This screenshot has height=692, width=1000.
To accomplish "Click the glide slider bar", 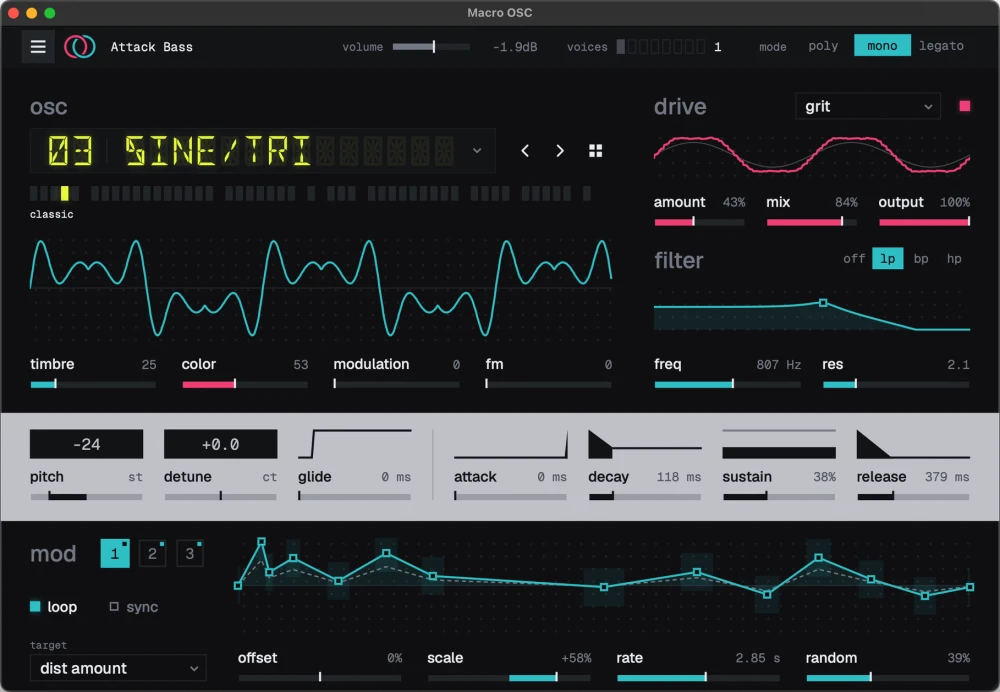I will point(355,496).
